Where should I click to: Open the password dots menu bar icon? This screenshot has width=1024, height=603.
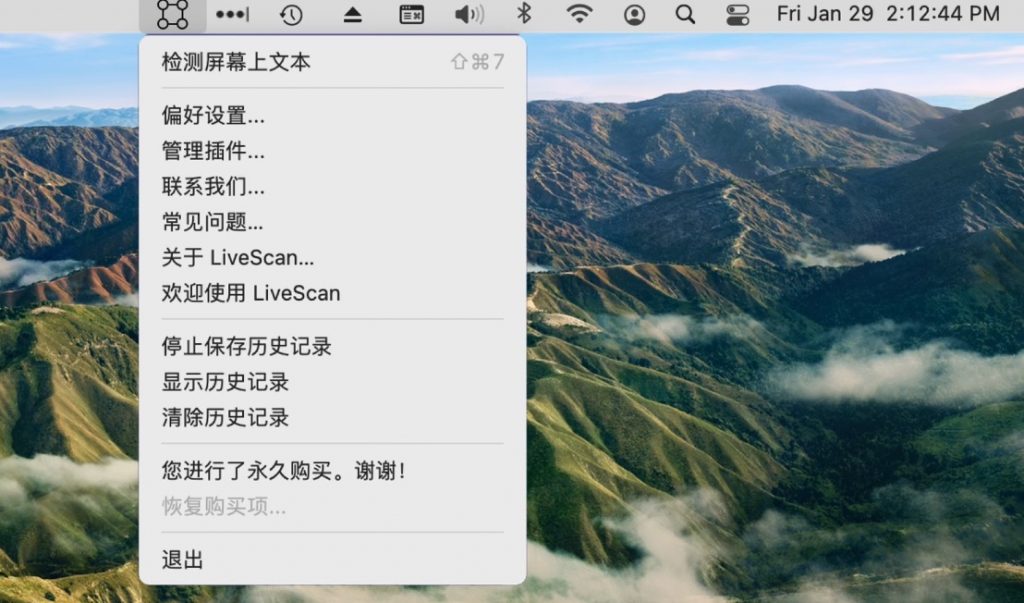pos(232,14)
